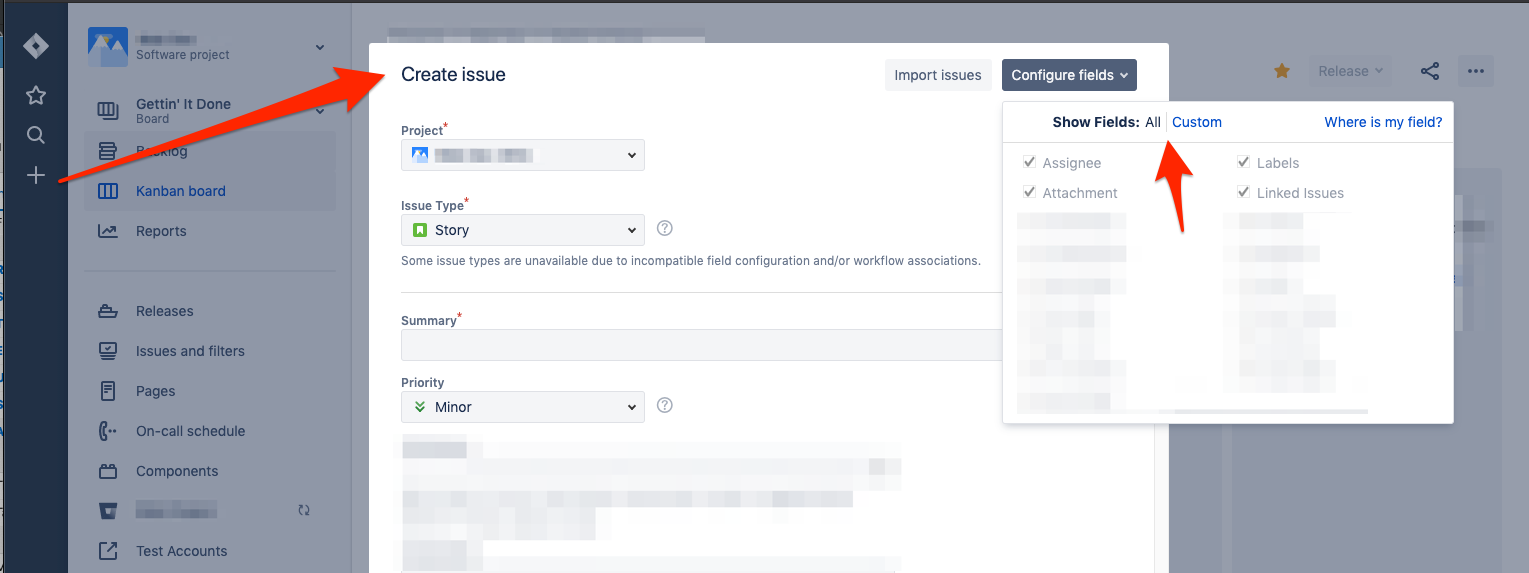Open the Project dropdown
The height and width of the screenshot is (573, 1529).
coord(523,155)
